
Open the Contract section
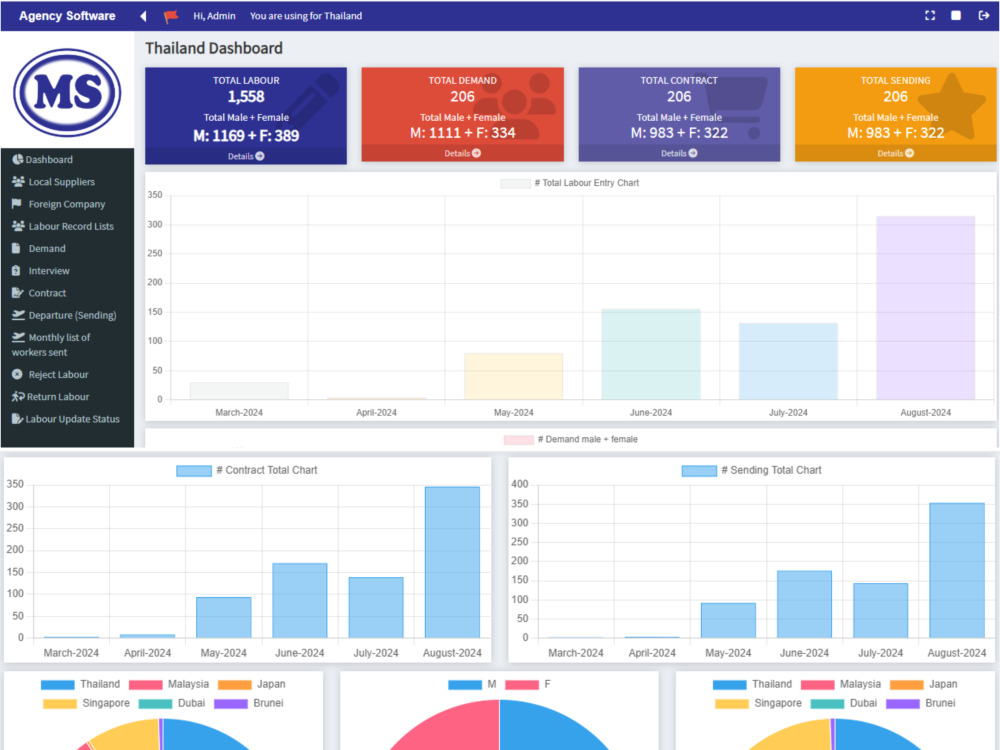point(47,293)
